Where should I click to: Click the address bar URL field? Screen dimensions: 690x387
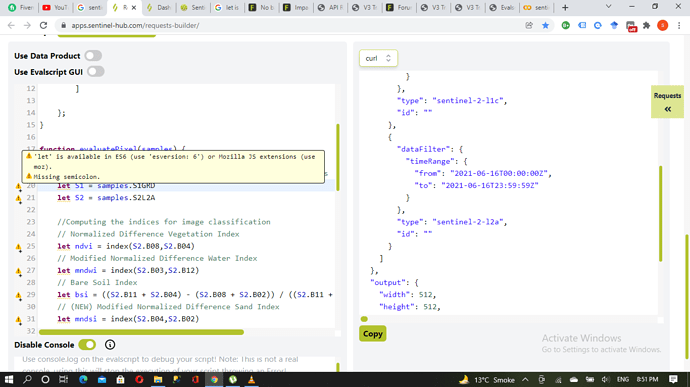tap(290, 26)
